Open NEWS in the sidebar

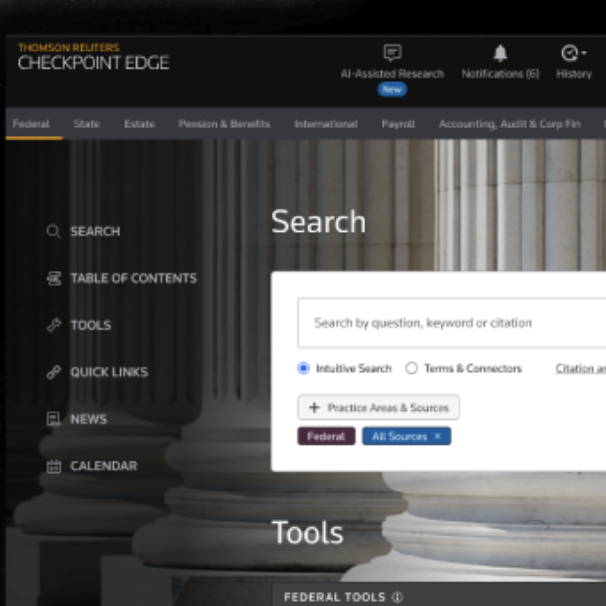point(89,419)
